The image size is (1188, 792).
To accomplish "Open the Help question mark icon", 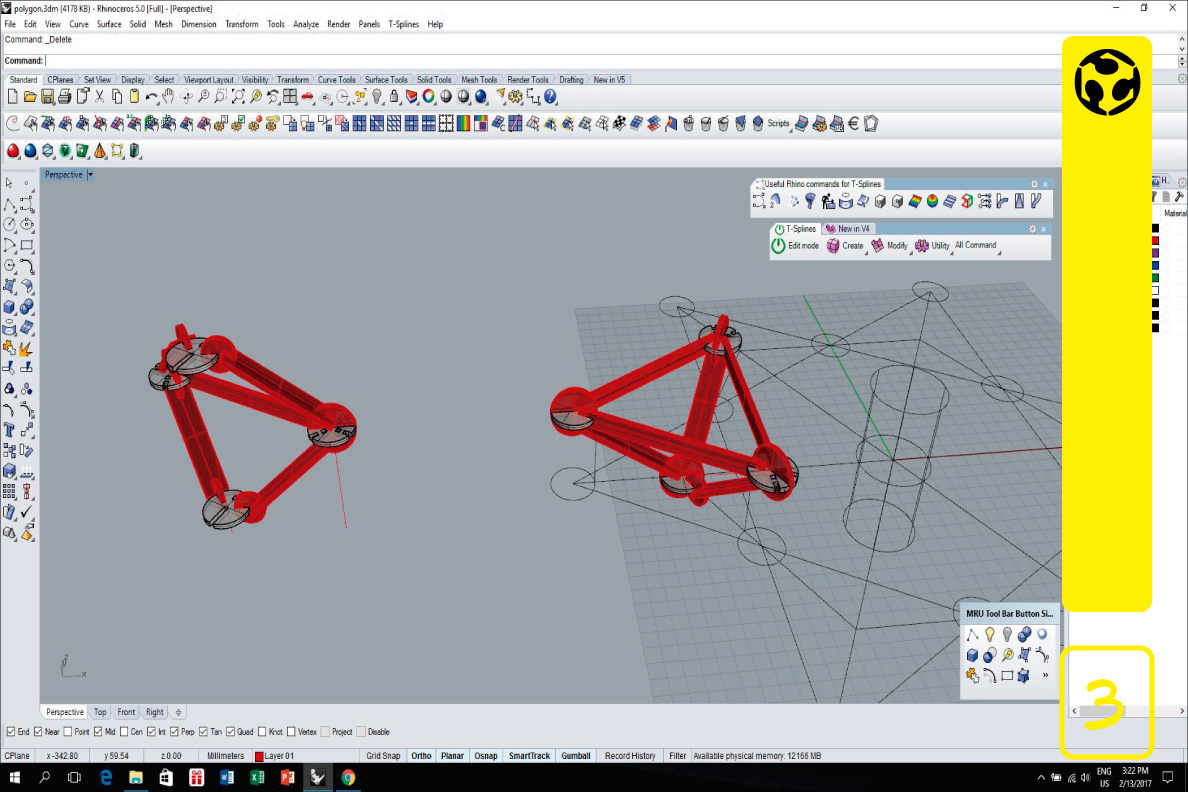I will pos(550,97).
